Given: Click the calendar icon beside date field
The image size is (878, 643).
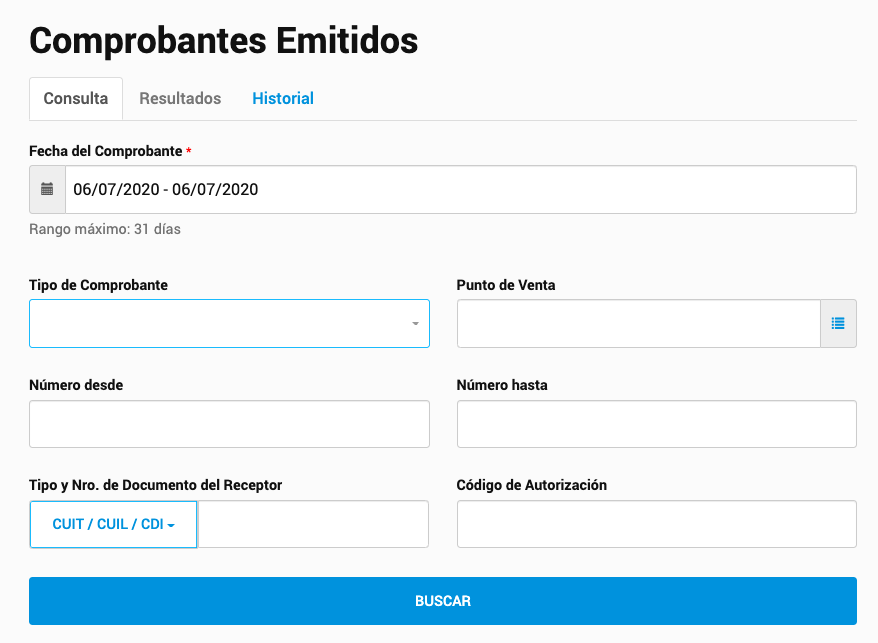Looking at the screenshot, I should coord(47,189).
